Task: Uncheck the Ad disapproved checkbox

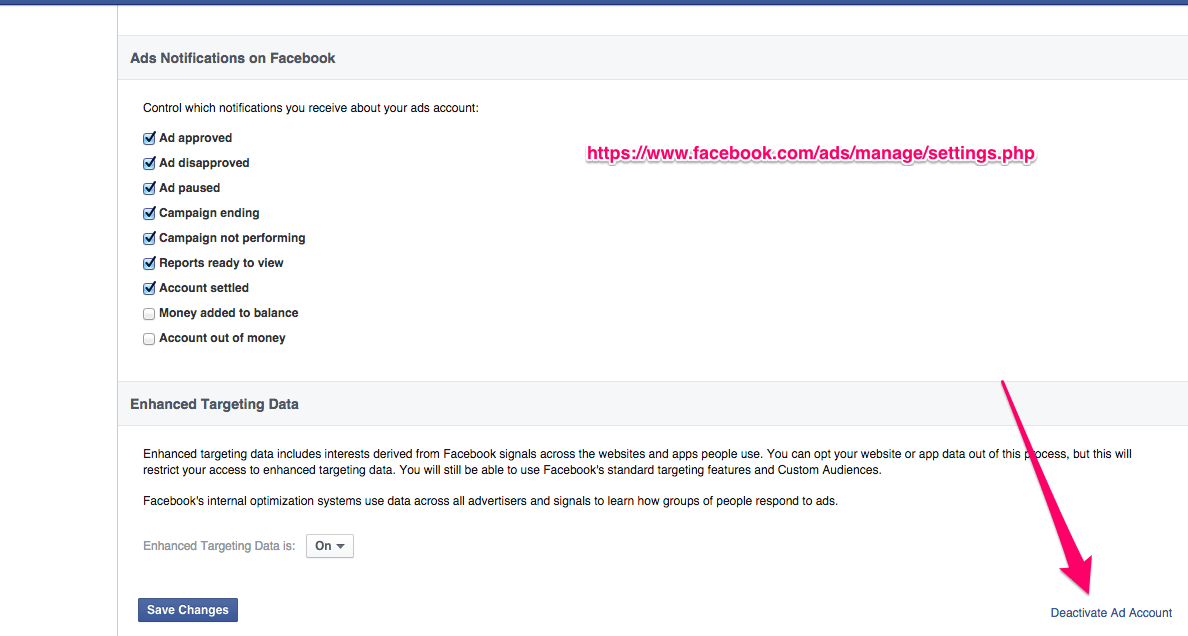Action: click(x=149, y=164)
